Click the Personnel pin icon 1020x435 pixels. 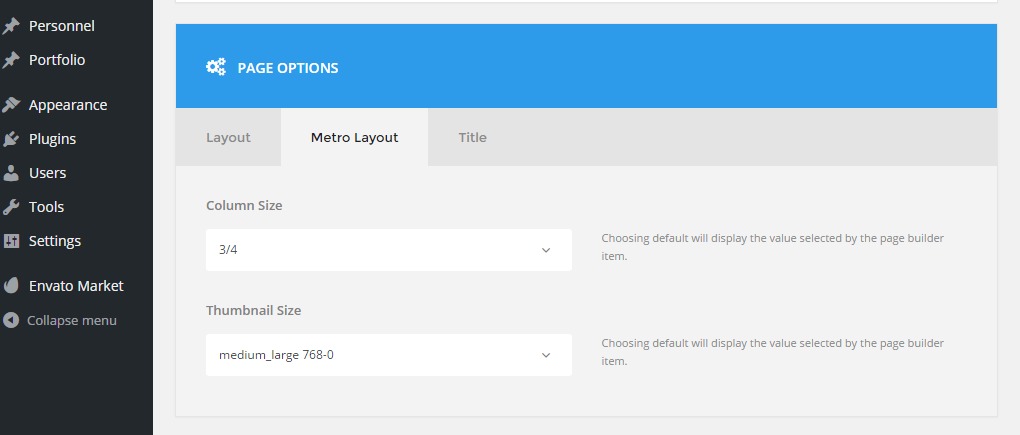(11, 26)
